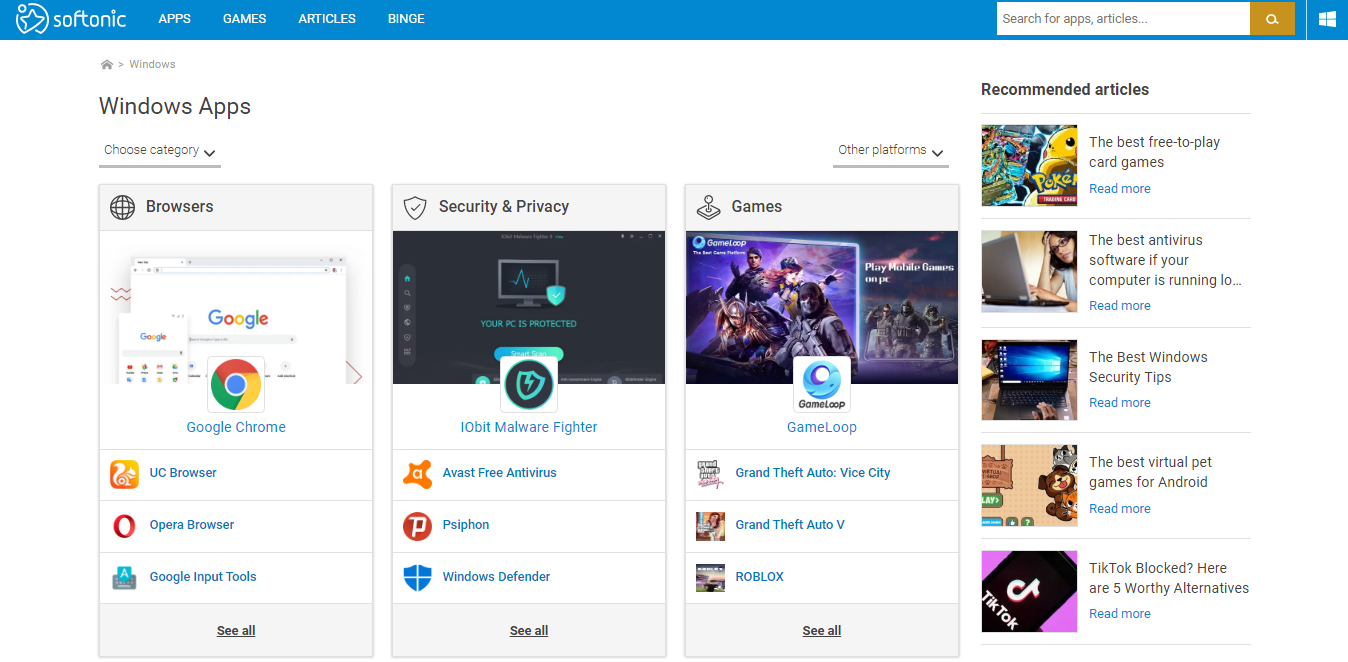This screenshot has width=1348, height=662.
Task: Open the APPS menu item
Action: pyautogui.click(x=174, y=19)
